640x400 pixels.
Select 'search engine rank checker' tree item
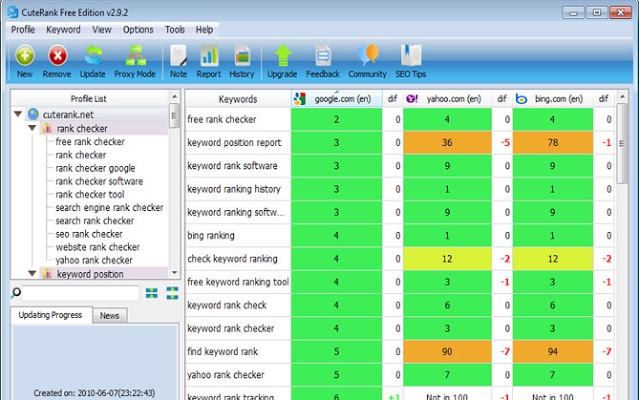[109, 207]
